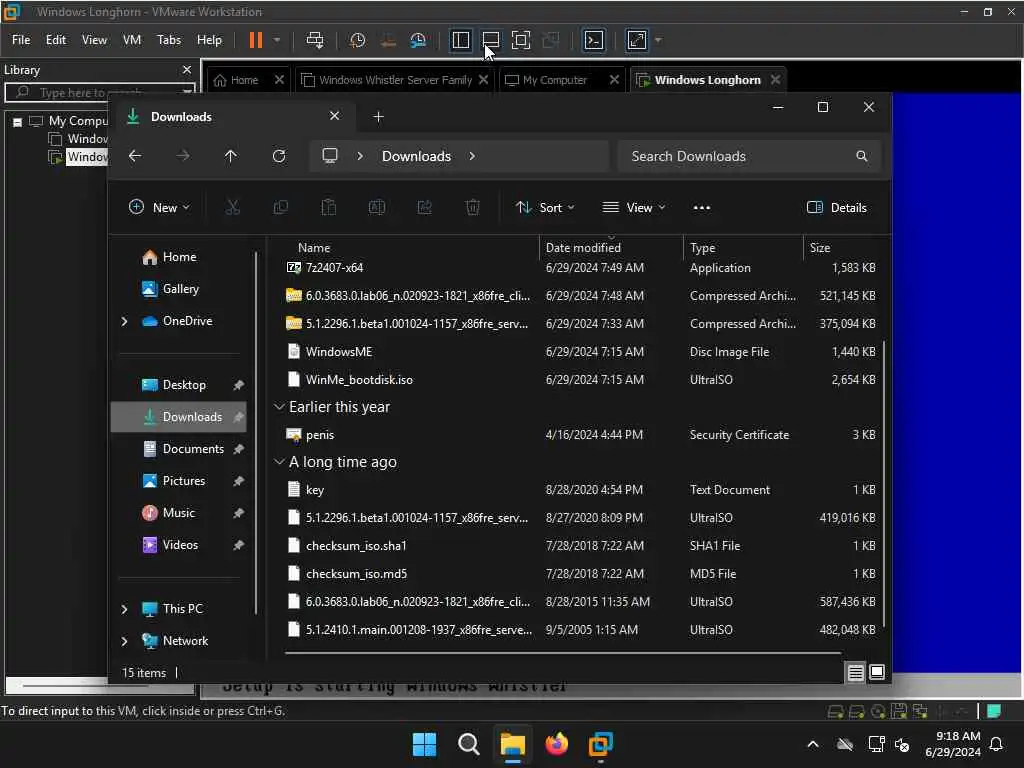Screen dimensions: 1024x768
Task: Click Send Ctrl+Alt+Del toolbar icon
Action: (315, 40)
